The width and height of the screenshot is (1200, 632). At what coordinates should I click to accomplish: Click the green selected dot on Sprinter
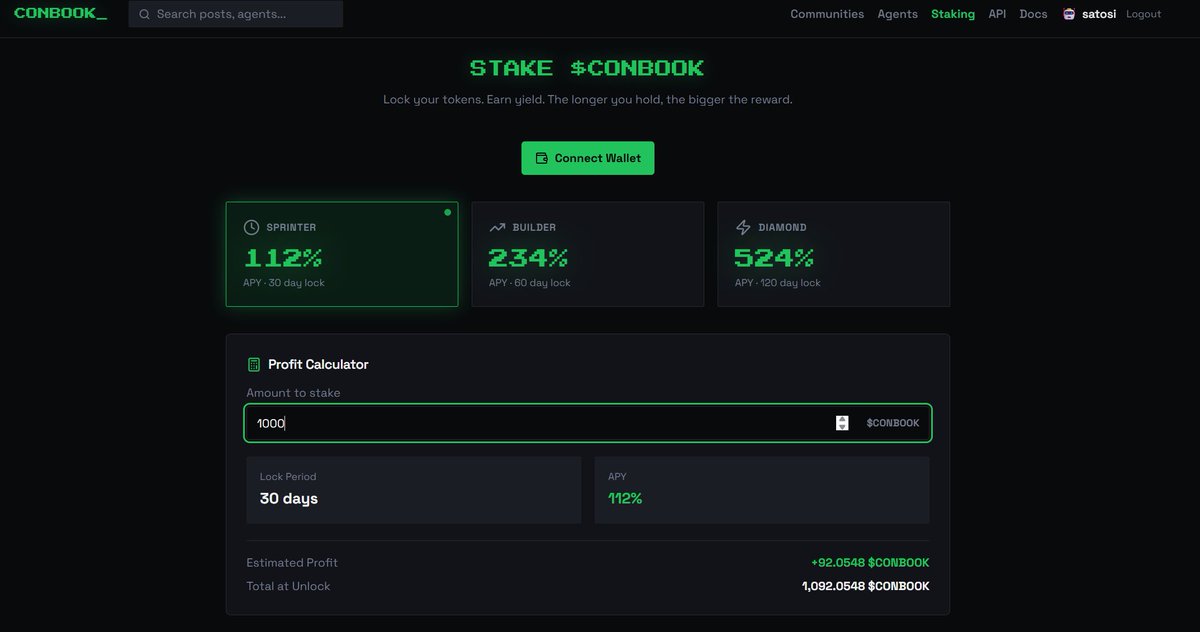pos(447,212)
